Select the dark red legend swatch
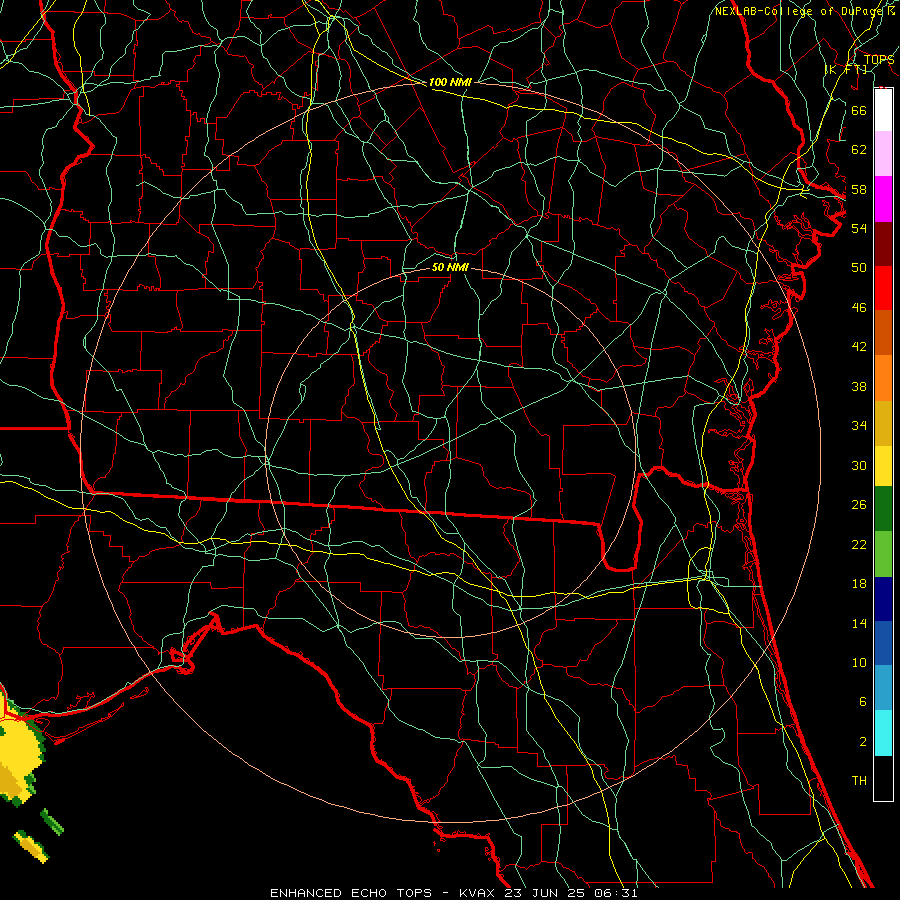The width and height of the screenshot is (900, 900). 883,244
